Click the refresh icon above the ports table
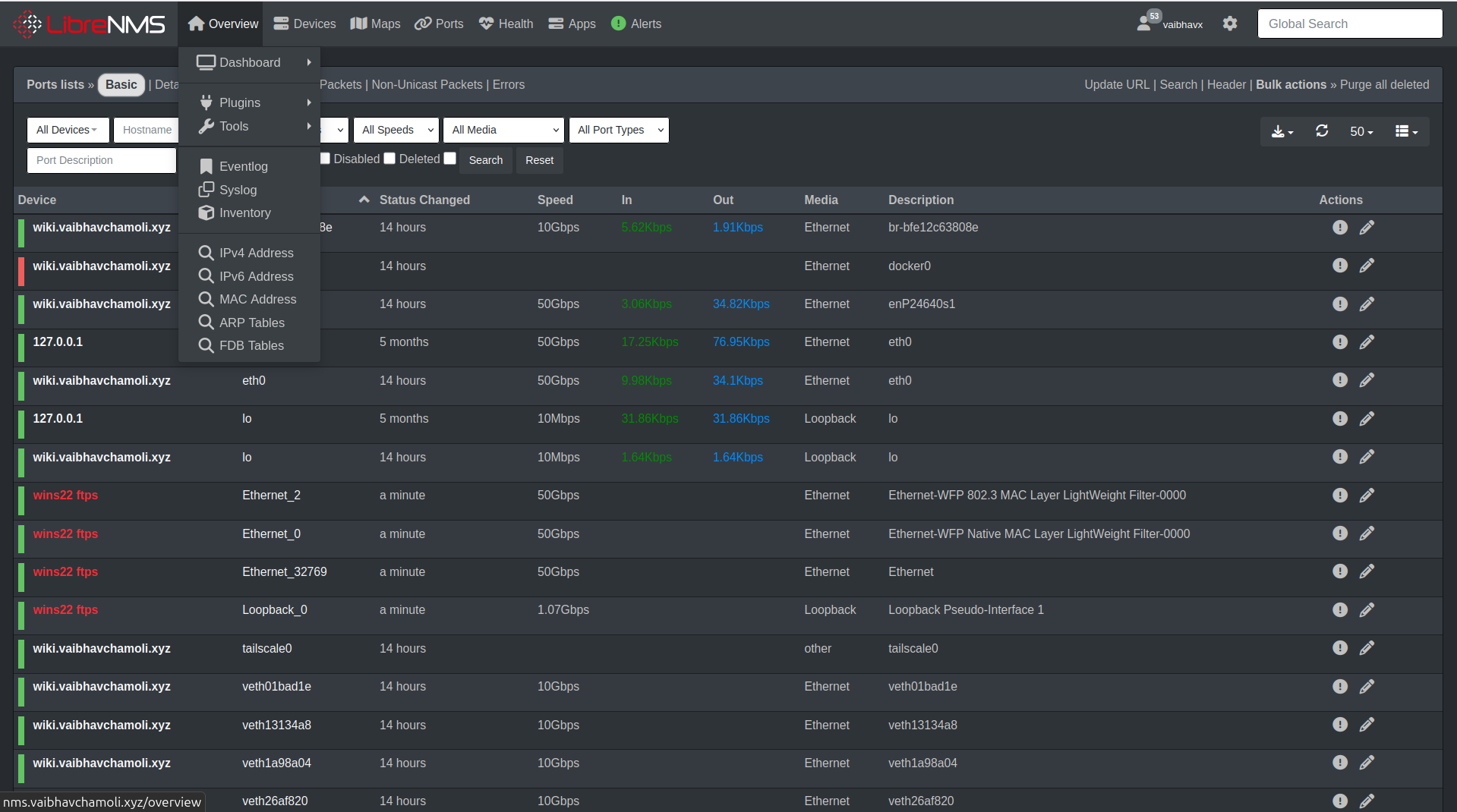Screen dimensions: 1457x812 pos(1322,131)
